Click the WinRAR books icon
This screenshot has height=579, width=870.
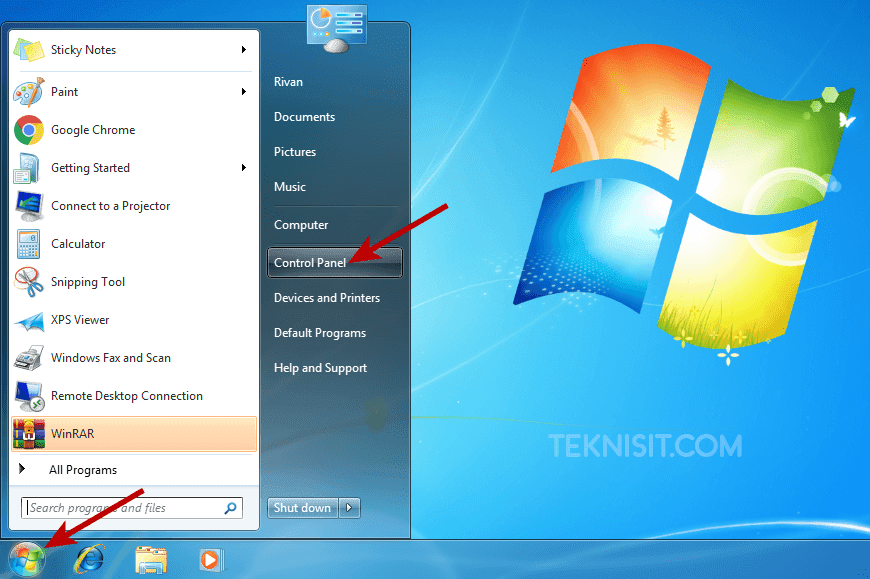29,434
